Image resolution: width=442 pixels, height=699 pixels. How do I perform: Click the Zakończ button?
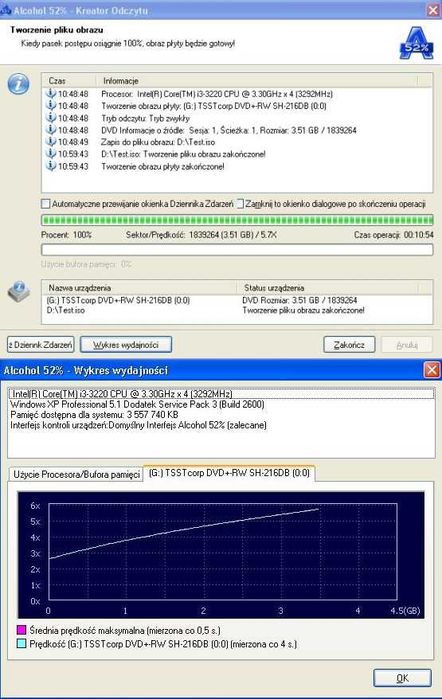[349, 345]
